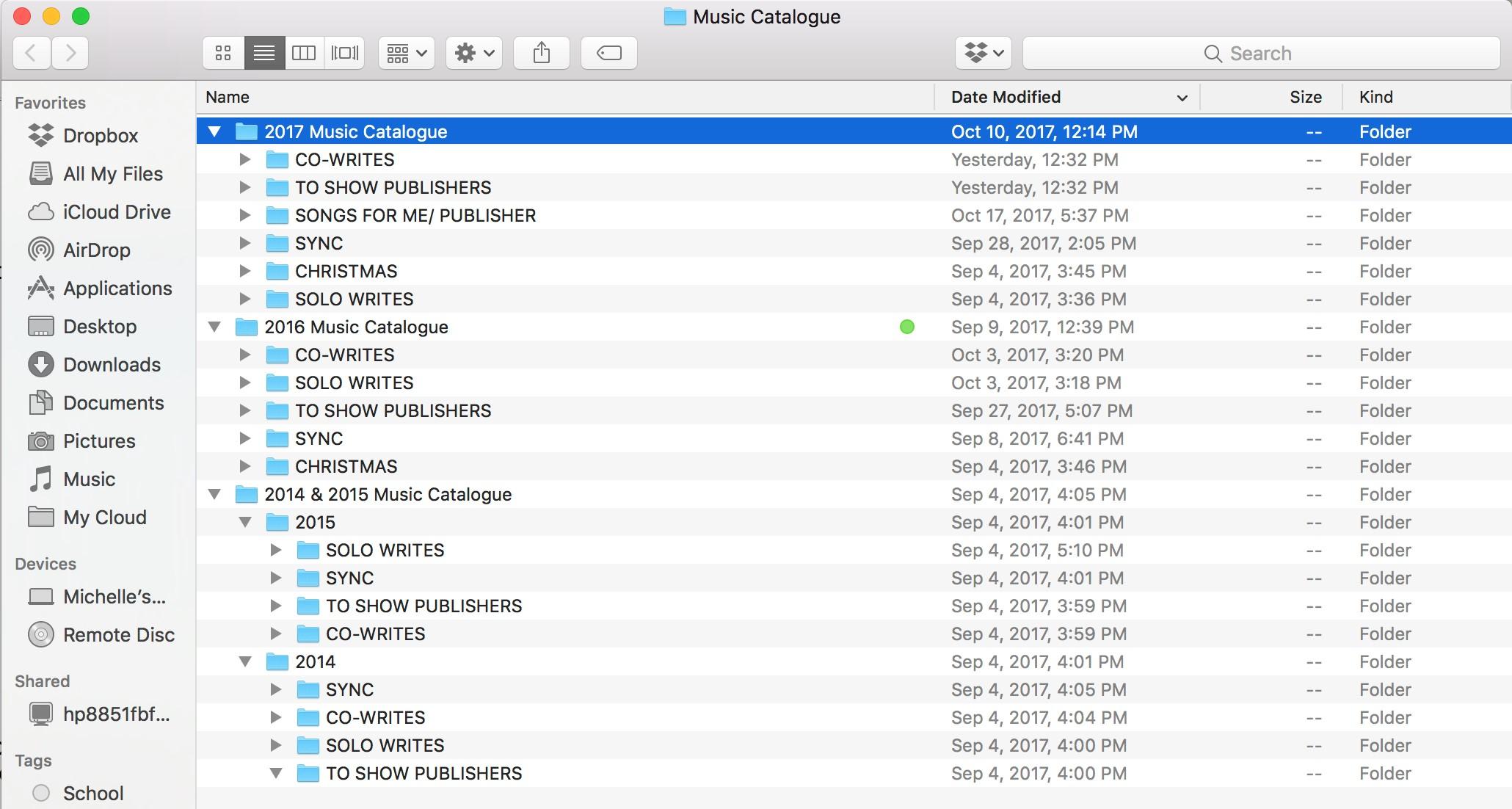
Task: Open the item arrangement menu
Action: (405, 52)
